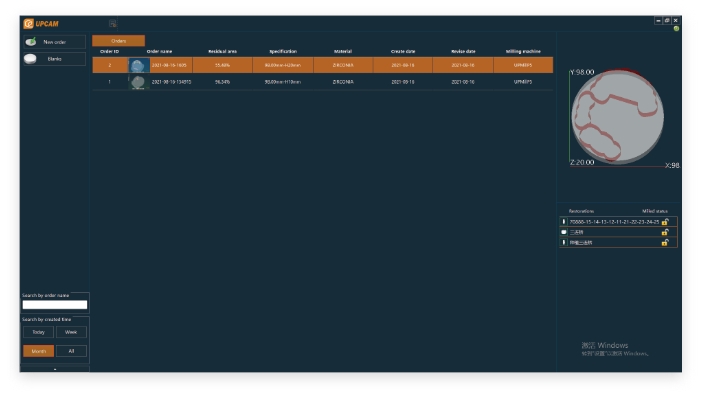The width and height of the screenshot is (702, 396).
Task: Click the second restoration's white block icon
Action: click(564, 232)
